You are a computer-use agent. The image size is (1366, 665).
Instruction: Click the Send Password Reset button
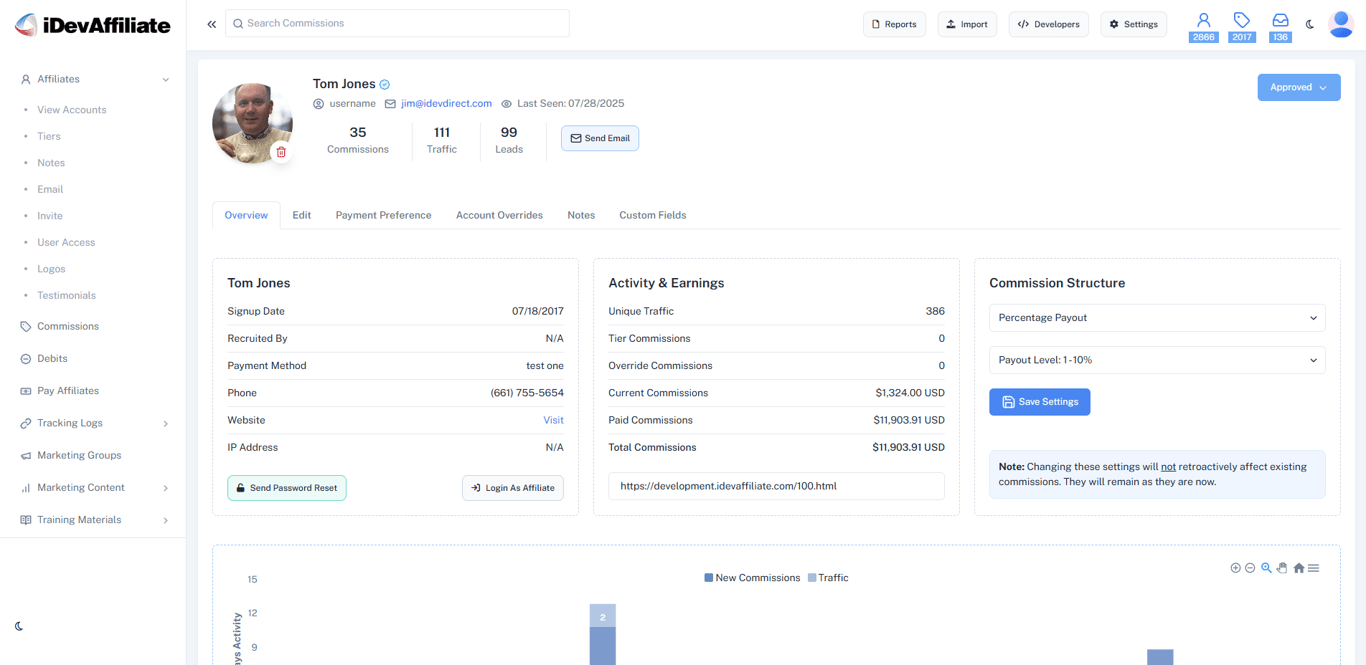(x=287, y=488)
